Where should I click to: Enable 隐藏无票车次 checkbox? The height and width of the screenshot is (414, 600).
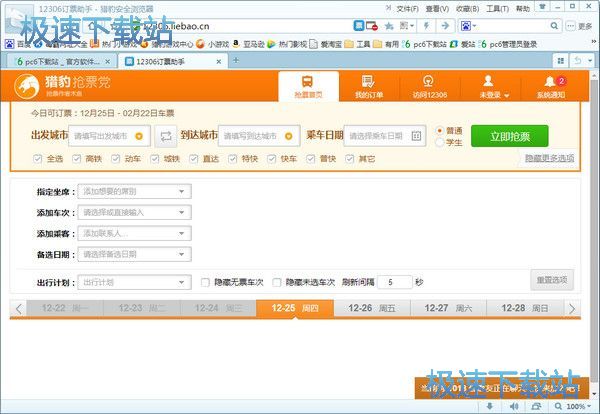[x=206, y=282]
